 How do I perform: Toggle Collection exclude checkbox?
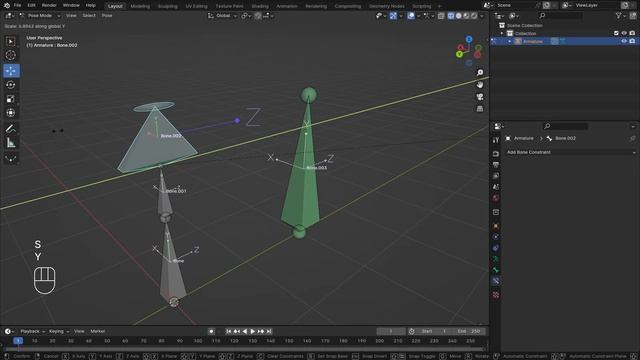click(x=616, y=33)
